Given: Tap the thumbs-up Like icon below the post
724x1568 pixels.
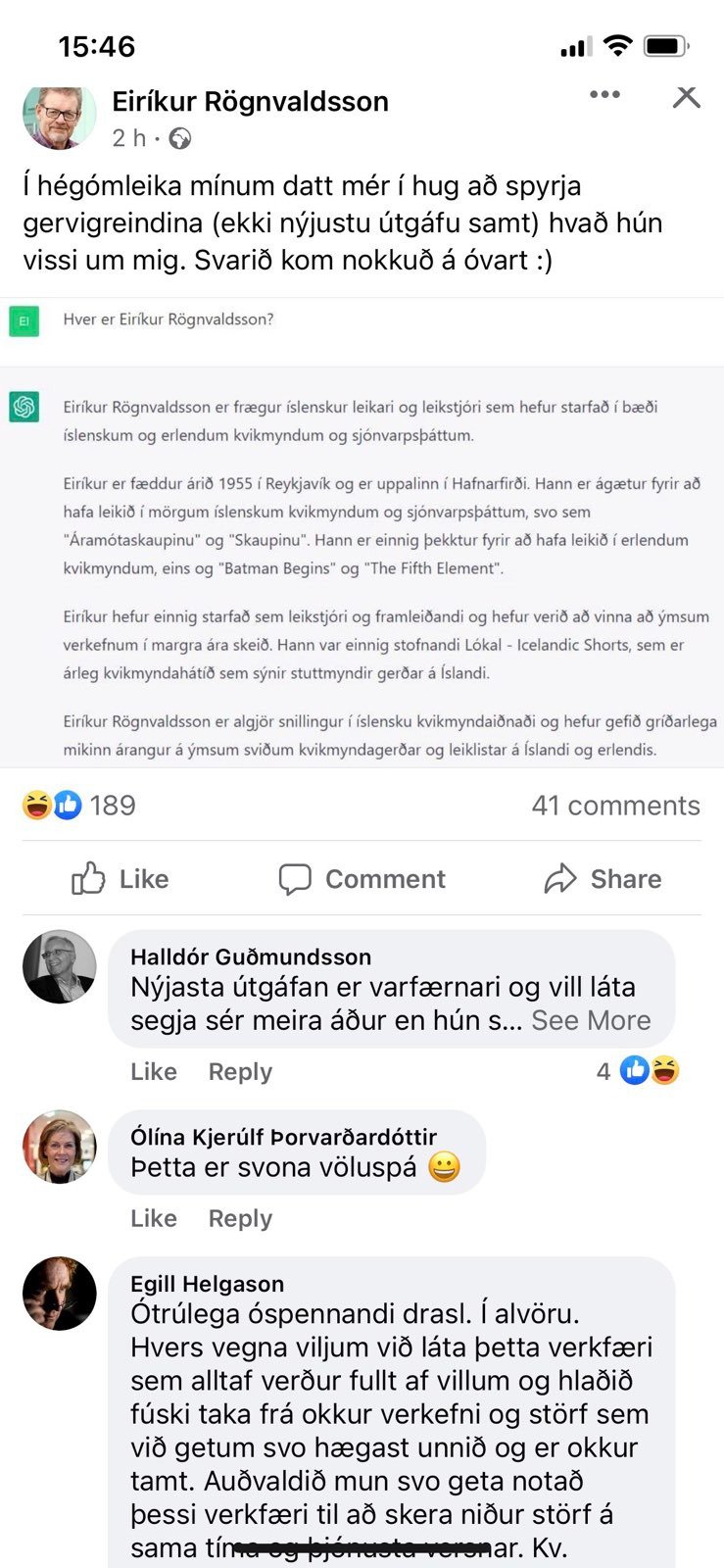Looking at the screenshot, I should point(88,879).
